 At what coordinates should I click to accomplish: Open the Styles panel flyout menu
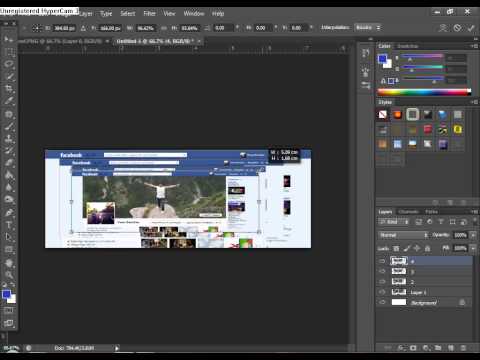coord(474,102)
